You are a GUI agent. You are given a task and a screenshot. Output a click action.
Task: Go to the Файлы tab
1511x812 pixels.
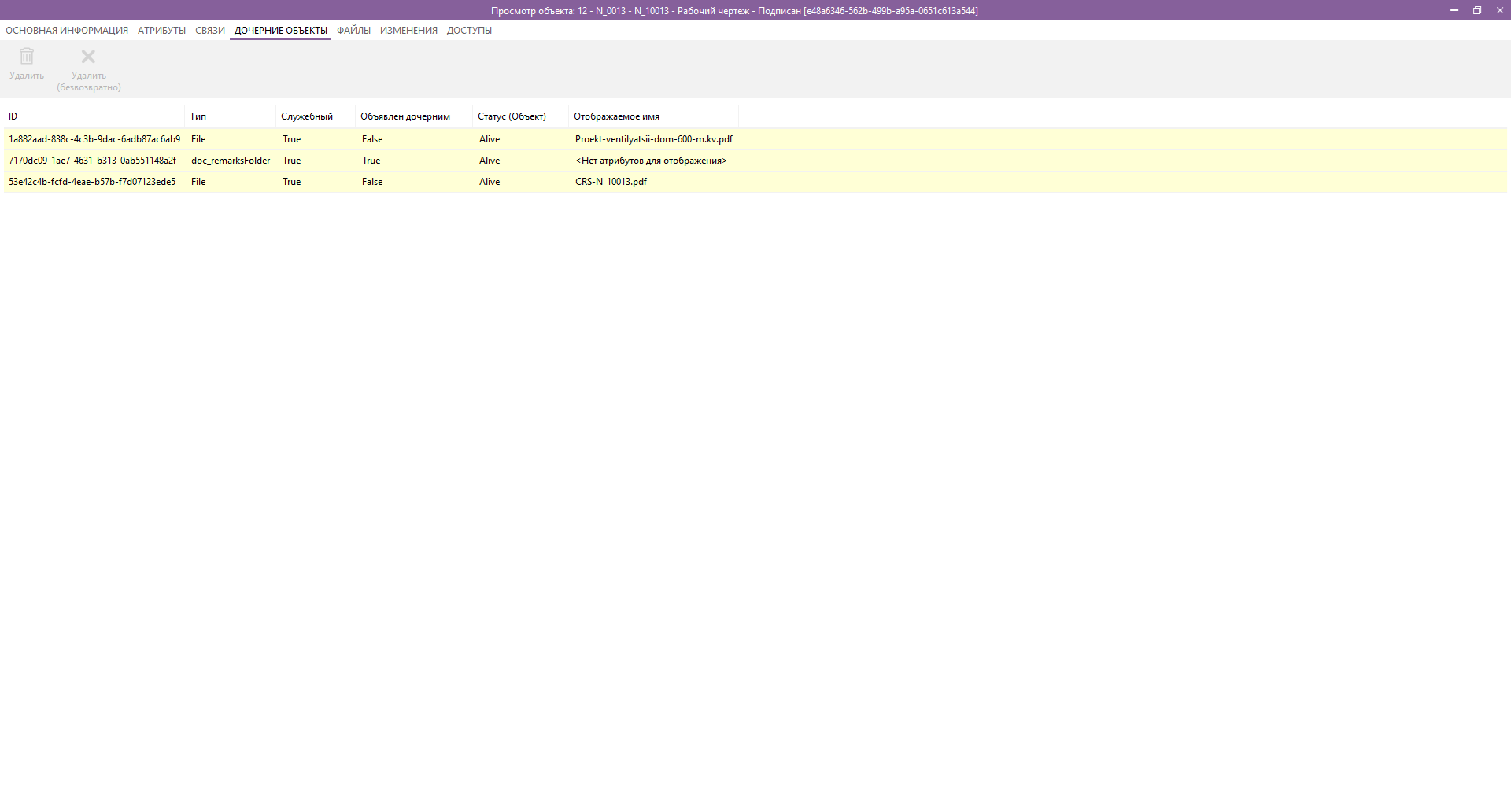click(353, 31)
